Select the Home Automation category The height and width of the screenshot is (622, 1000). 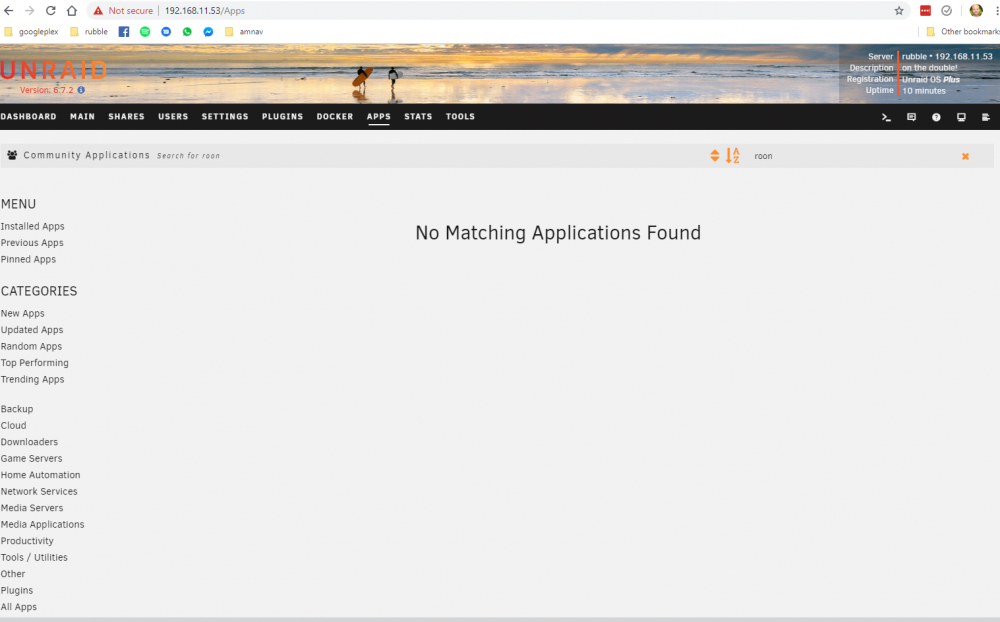[40, 475]
